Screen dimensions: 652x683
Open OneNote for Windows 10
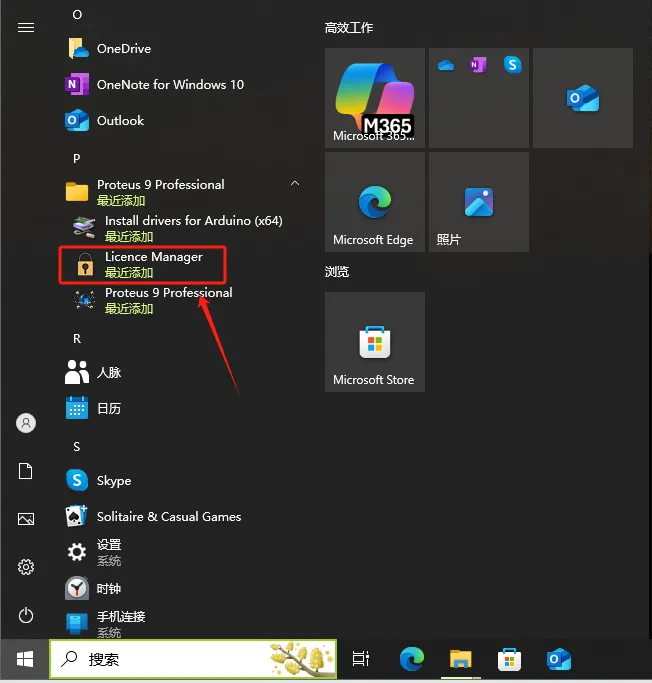[182, 85]
